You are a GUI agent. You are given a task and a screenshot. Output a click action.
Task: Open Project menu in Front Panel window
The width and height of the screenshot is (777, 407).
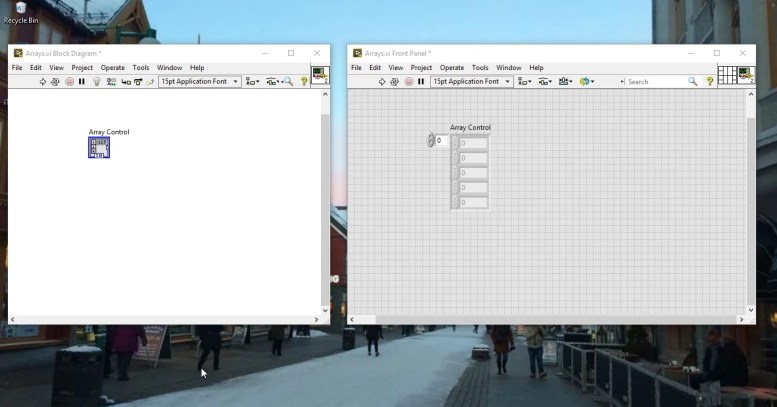421,67
